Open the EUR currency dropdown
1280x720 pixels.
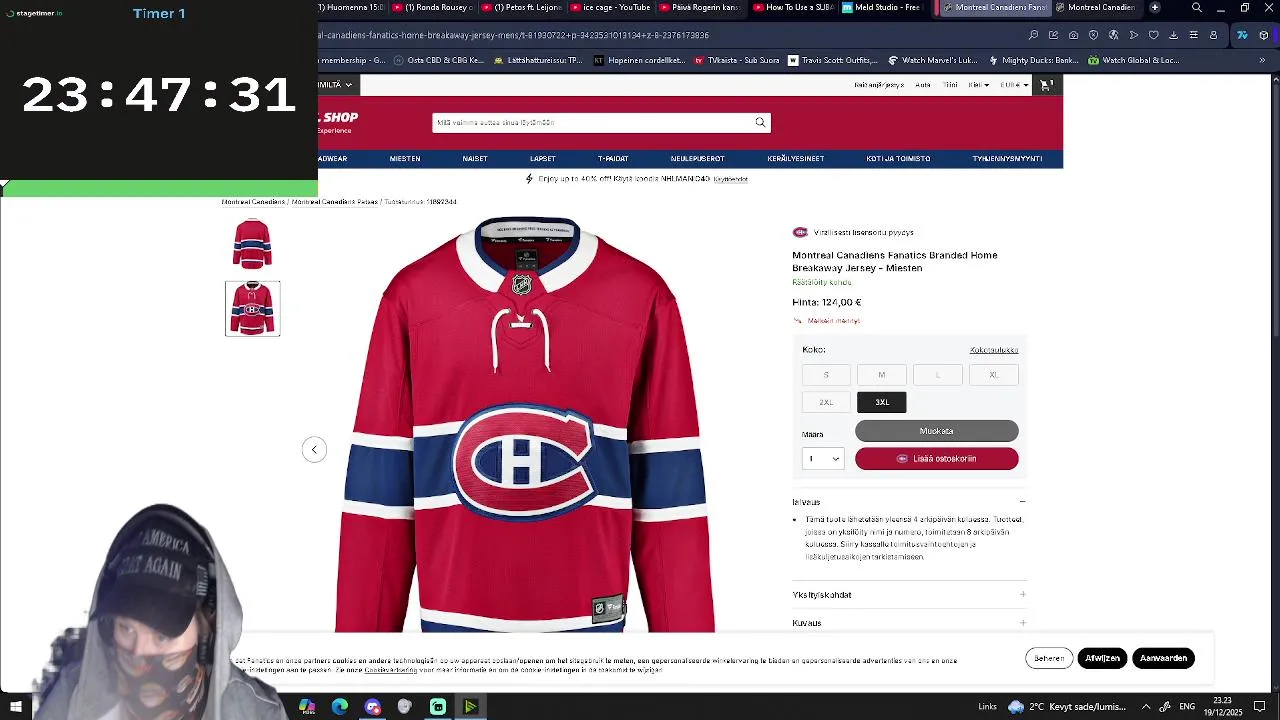point(1014,85)
